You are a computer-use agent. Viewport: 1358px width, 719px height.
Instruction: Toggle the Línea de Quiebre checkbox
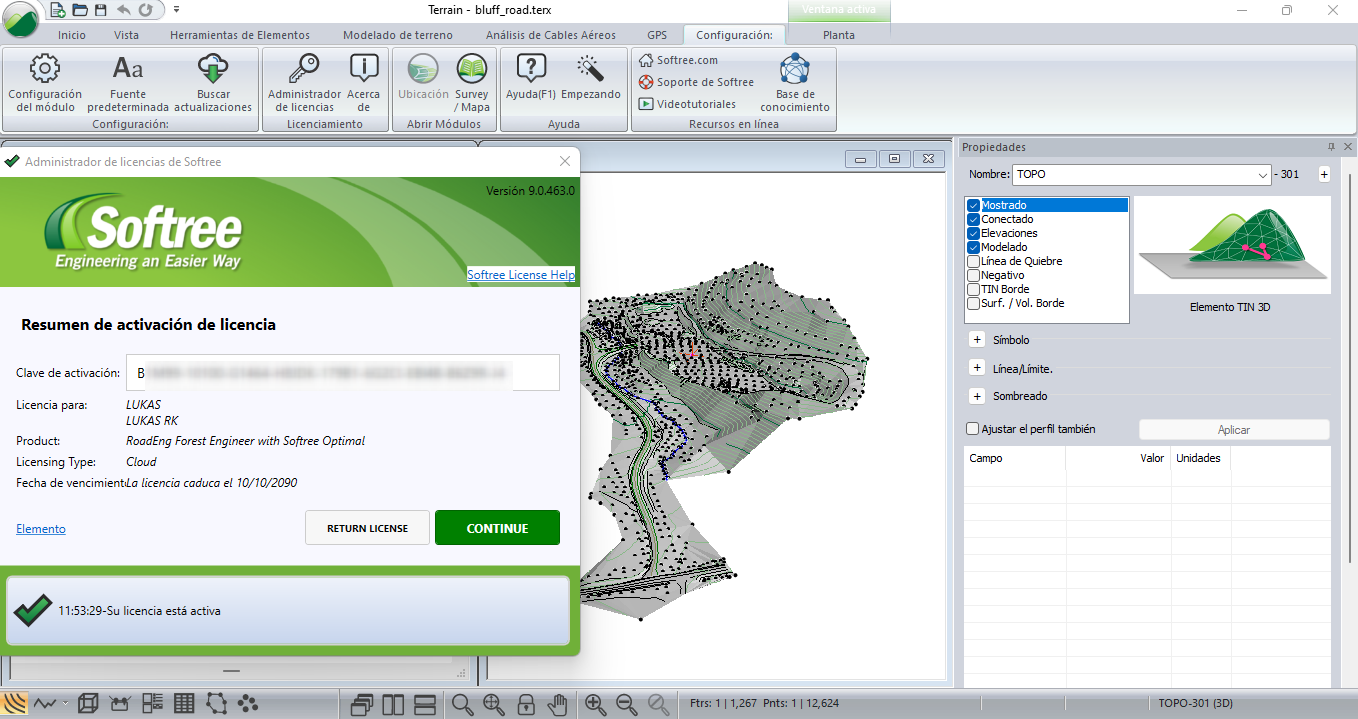[x=972, y=261]
